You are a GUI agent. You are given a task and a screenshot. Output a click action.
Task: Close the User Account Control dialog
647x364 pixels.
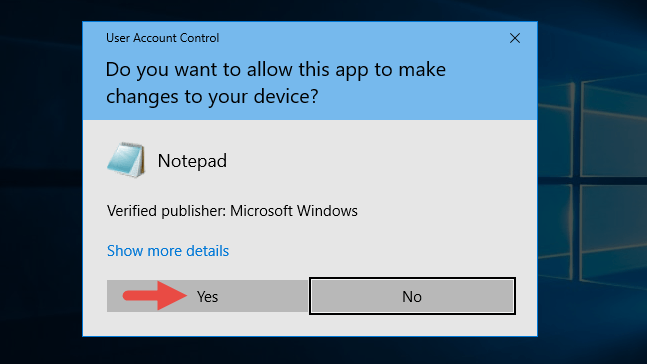515,38
